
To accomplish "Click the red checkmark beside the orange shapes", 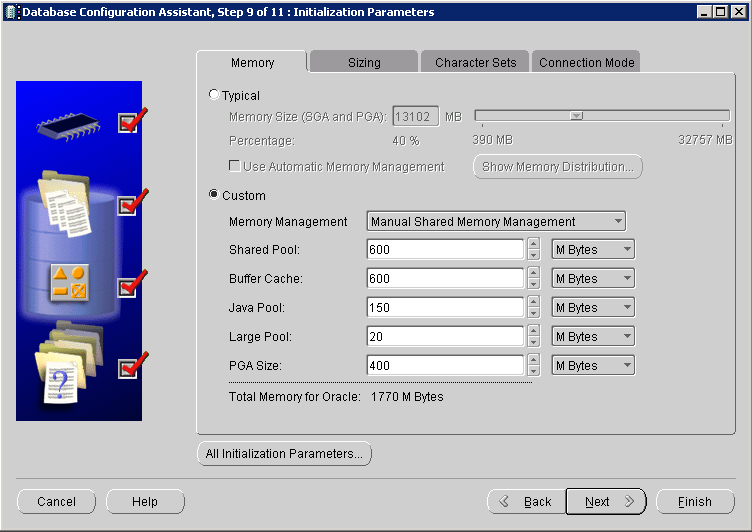I will (132, 284).
